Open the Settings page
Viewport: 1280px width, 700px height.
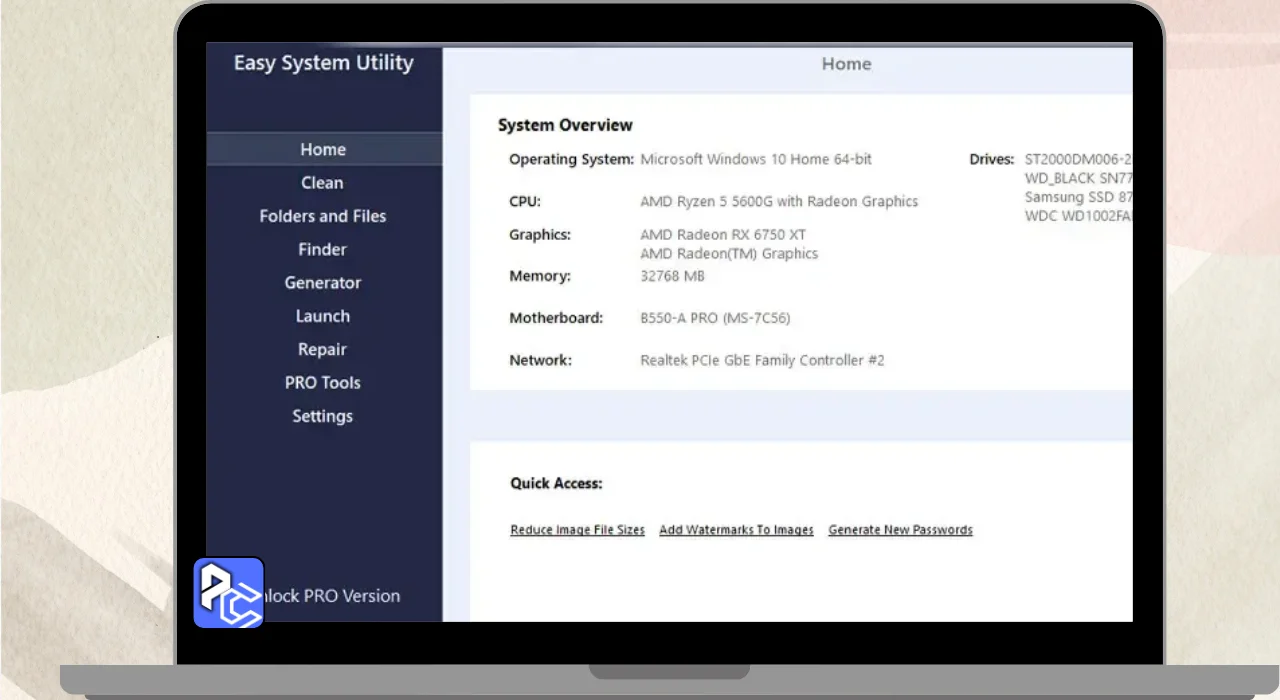point(322,416)
